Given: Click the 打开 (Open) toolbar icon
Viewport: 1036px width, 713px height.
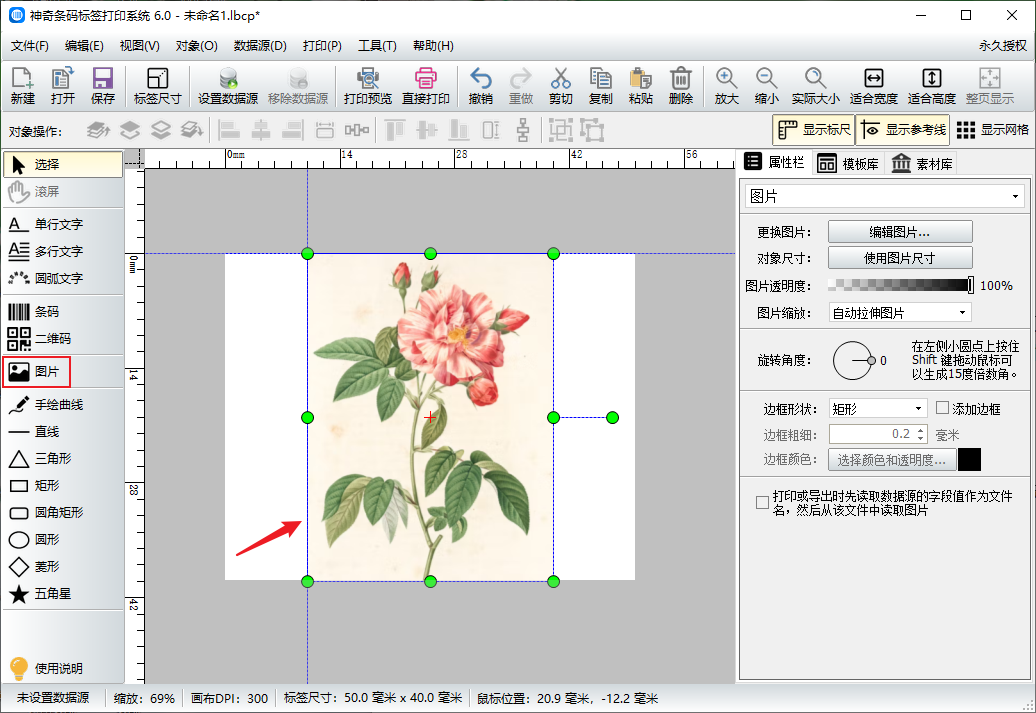Looking at the screenshot, I should pyautogui.click(x=63, y=86).
